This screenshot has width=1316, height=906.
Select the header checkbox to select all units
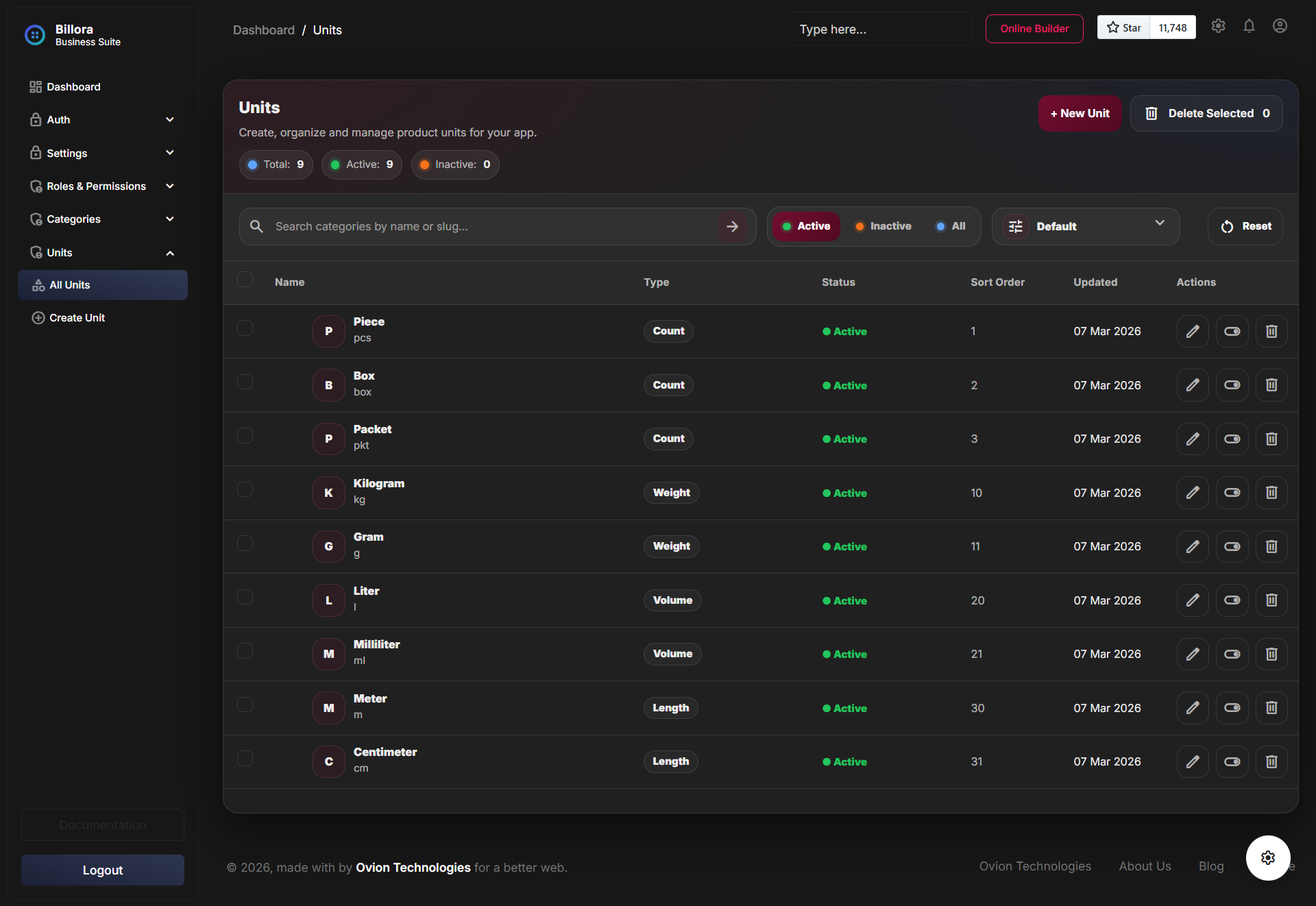(245, 279)
